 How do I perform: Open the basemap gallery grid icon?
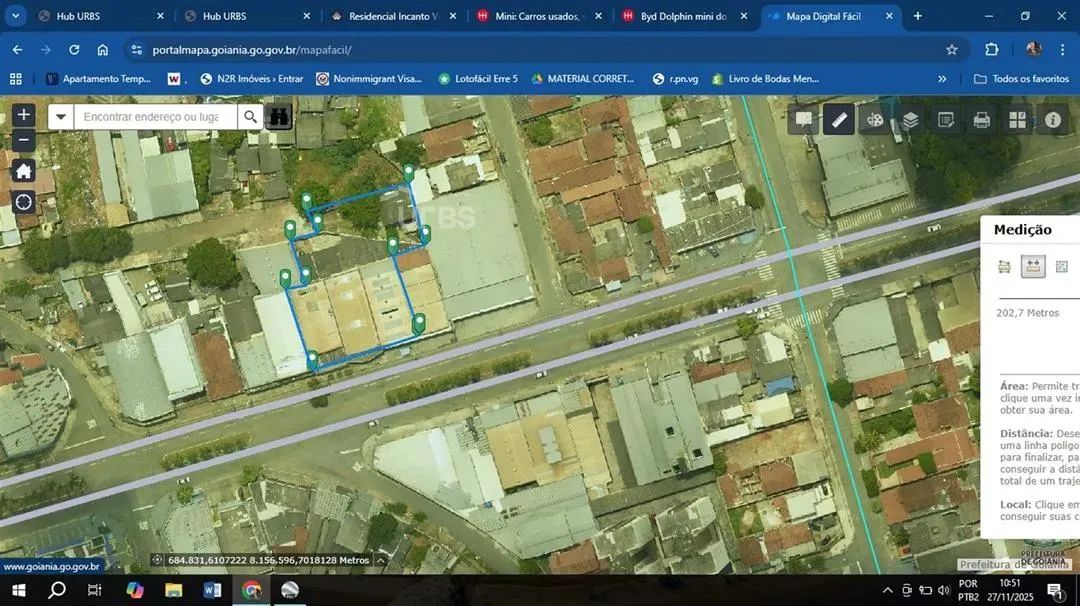pos(1017,120)
